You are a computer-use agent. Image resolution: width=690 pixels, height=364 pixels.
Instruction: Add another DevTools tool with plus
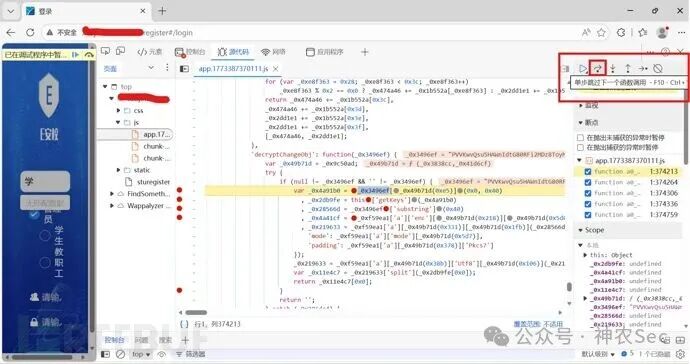pyautogui.click(x=364, y=52)
